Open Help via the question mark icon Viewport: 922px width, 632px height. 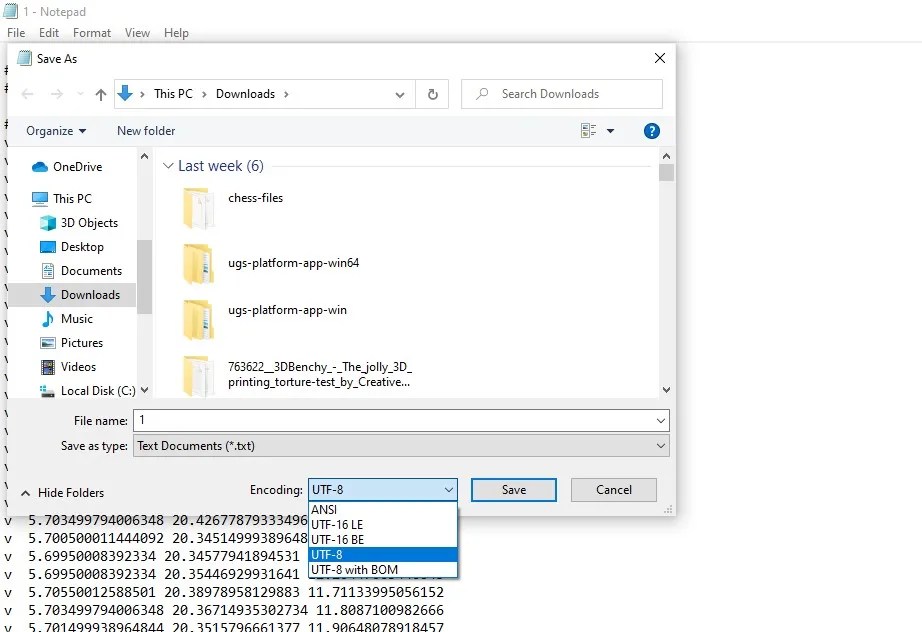tap(652, 131)
